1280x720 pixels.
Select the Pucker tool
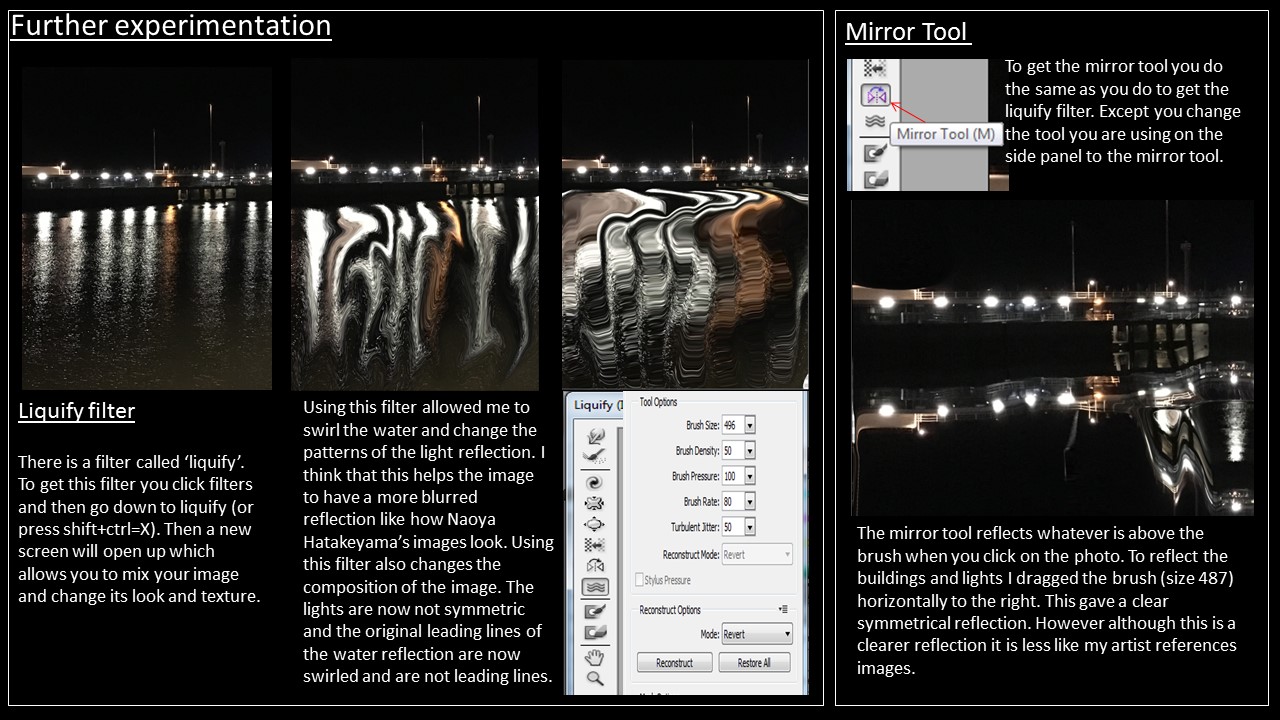[x=595, y=504]
